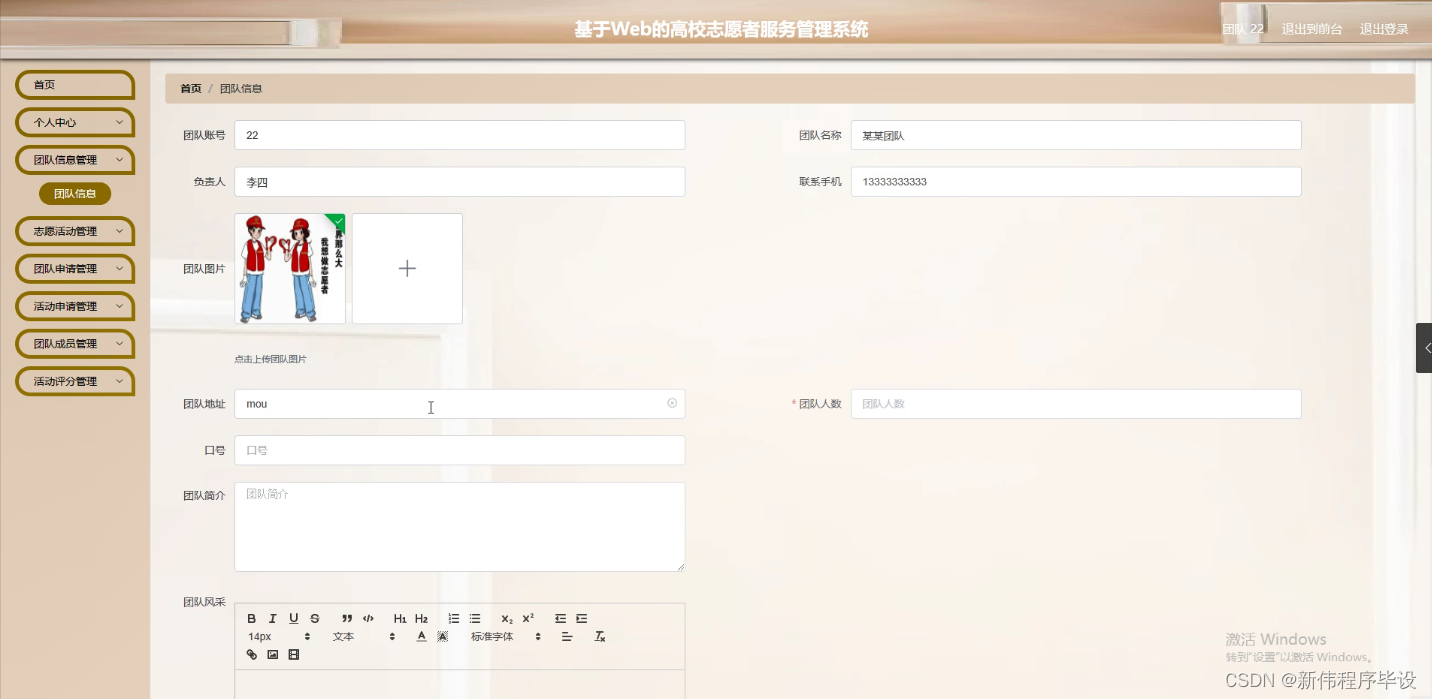1432x699 pixels.
Task: Toggle underline in the rich text toolbar
Action: coord(293,618)
